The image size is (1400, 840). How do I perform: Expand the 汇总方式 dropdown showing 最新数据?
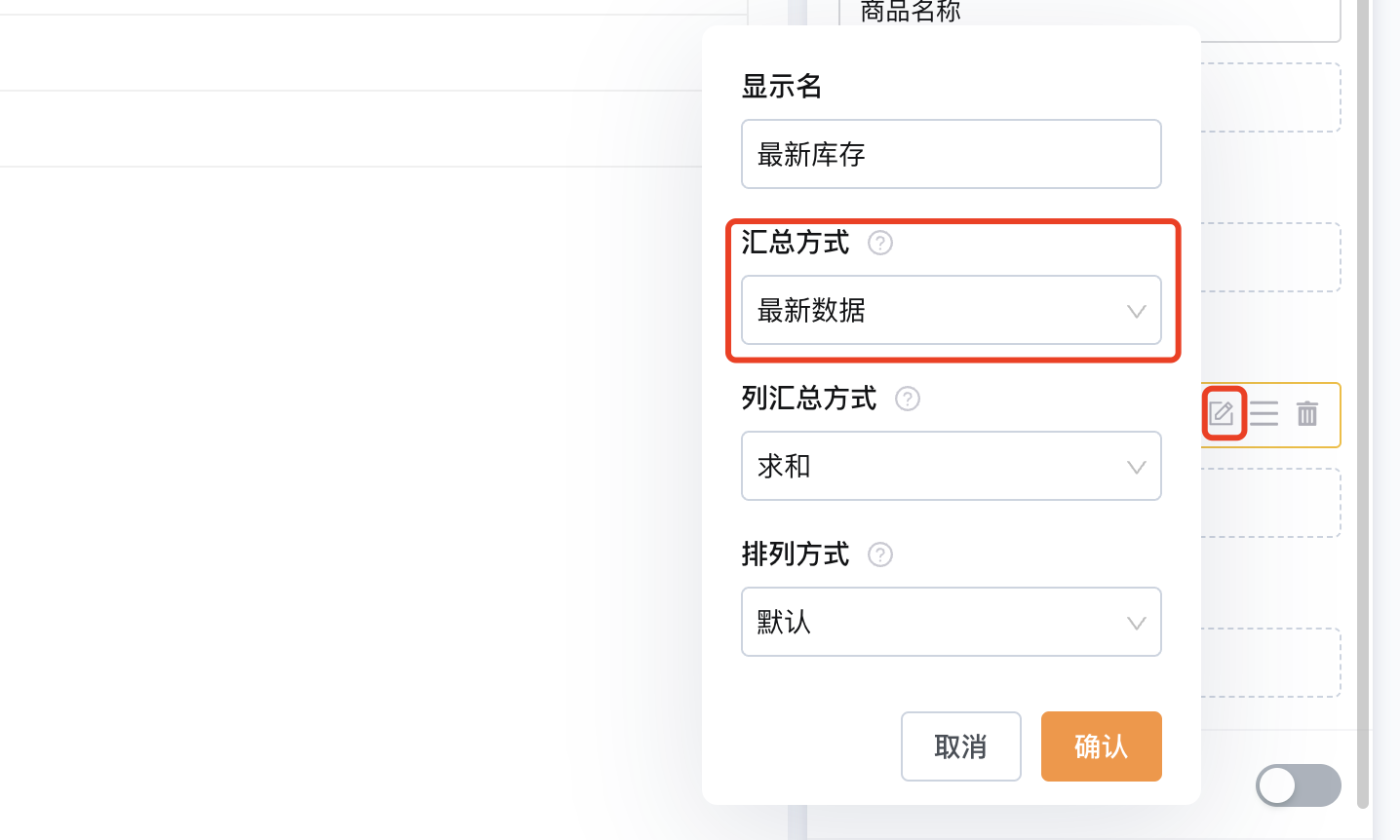point(952,310)
